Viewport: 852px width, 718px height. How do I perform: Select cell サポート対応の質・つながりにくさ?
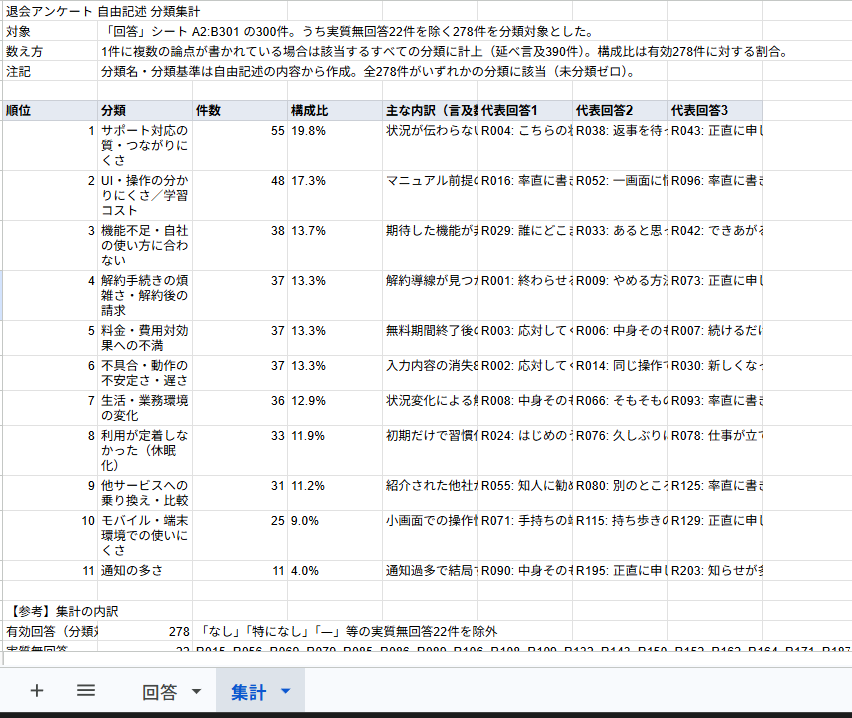pyautogui.click(x=145, y=145)
